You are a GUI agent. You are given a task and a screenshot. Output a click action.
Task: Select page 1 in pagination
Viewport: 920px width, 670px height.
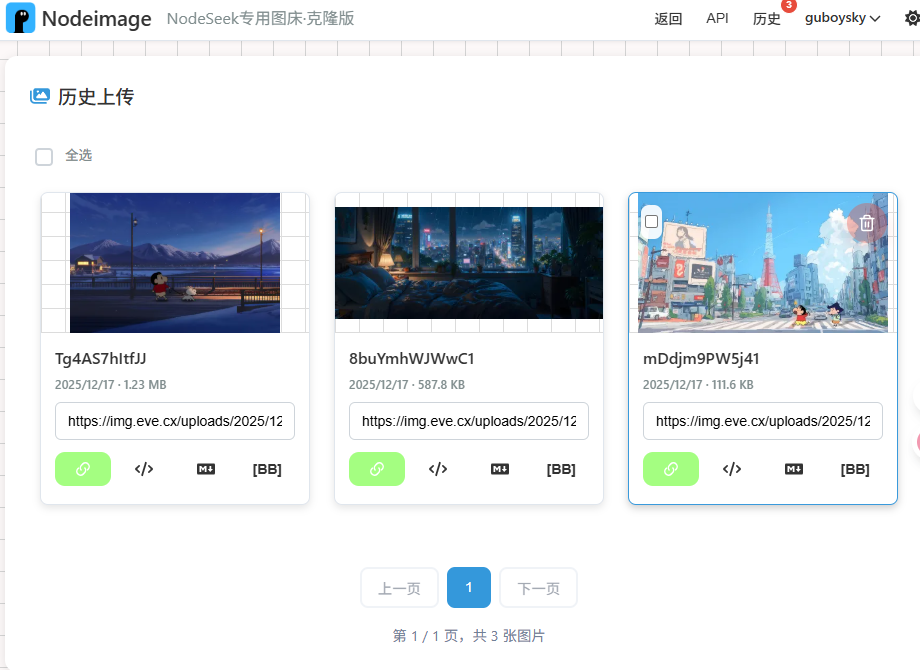click(469, 587)
